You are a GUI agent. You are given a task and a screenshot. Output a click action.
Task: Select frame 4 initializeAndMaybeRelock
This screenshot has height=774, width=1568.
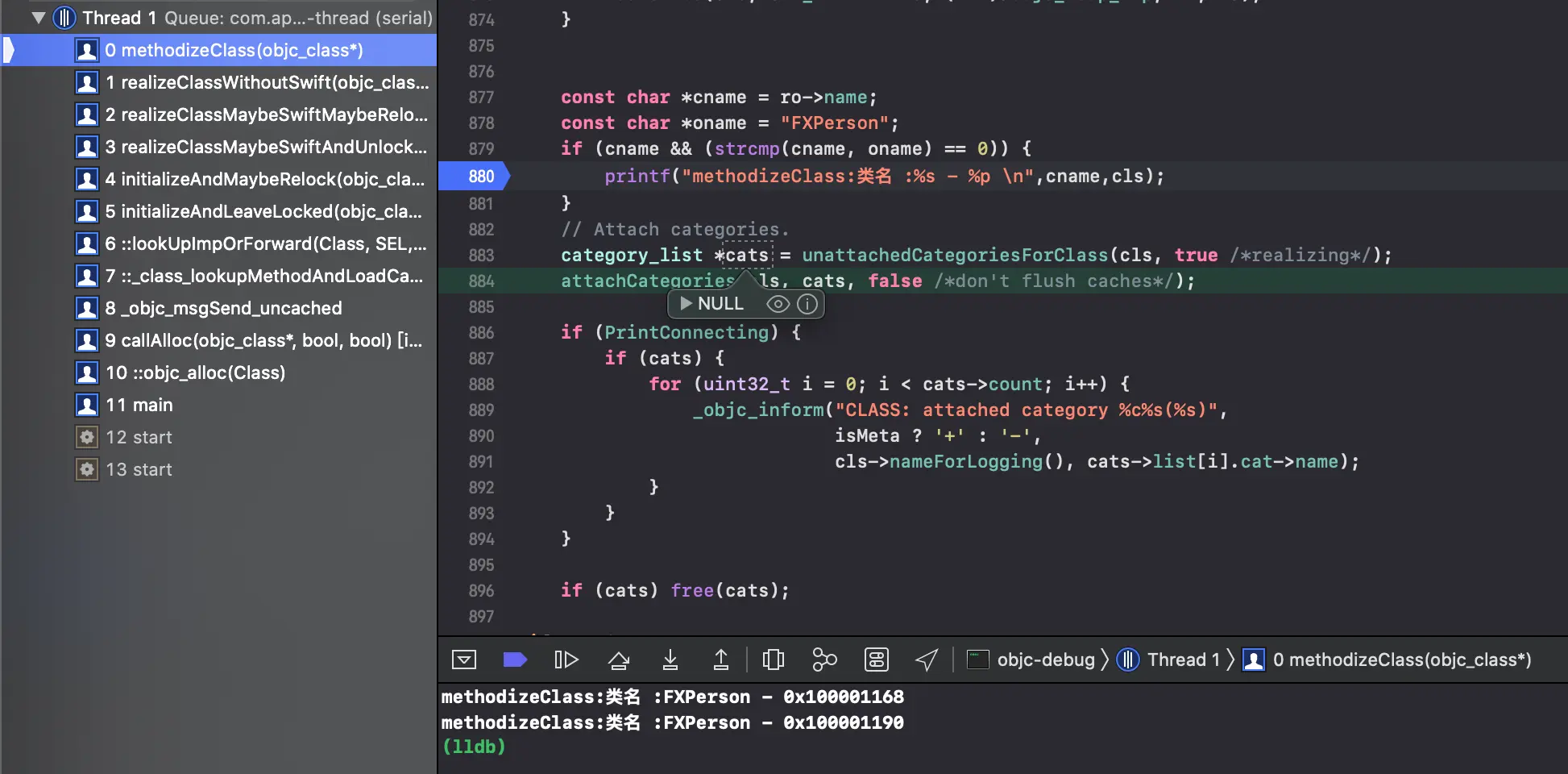point(218,179)
